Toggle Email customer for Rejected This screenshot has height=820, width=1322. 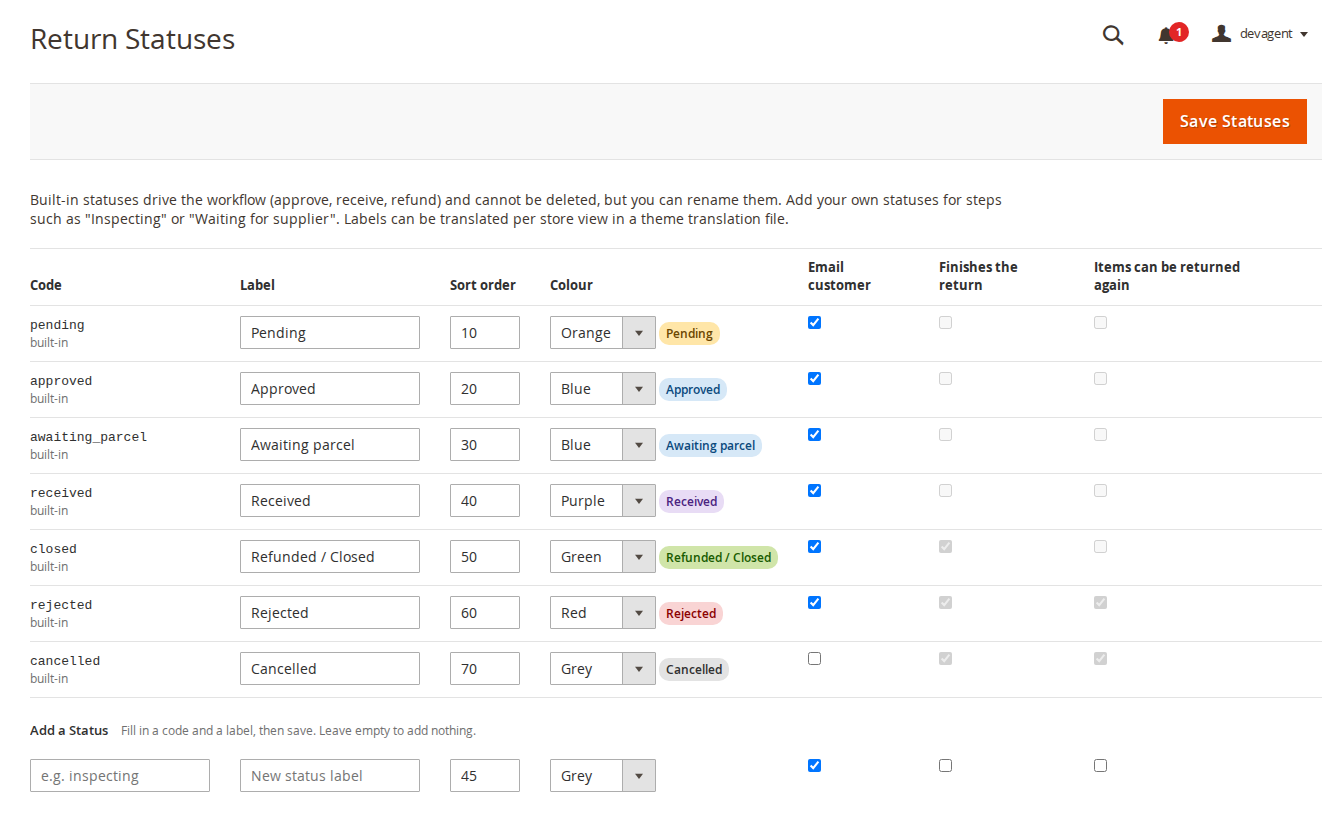point(814,602)
